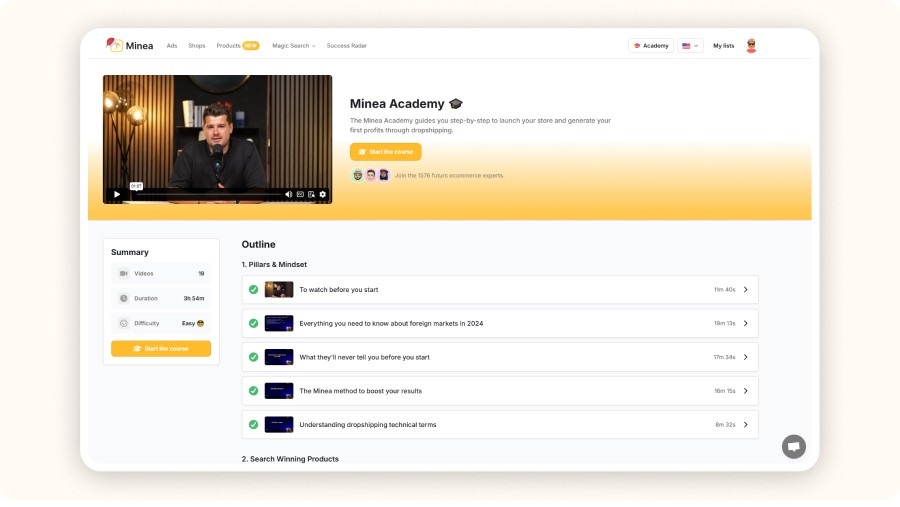Click the member avatars group

pyautogui.click(x=371, y=175)
